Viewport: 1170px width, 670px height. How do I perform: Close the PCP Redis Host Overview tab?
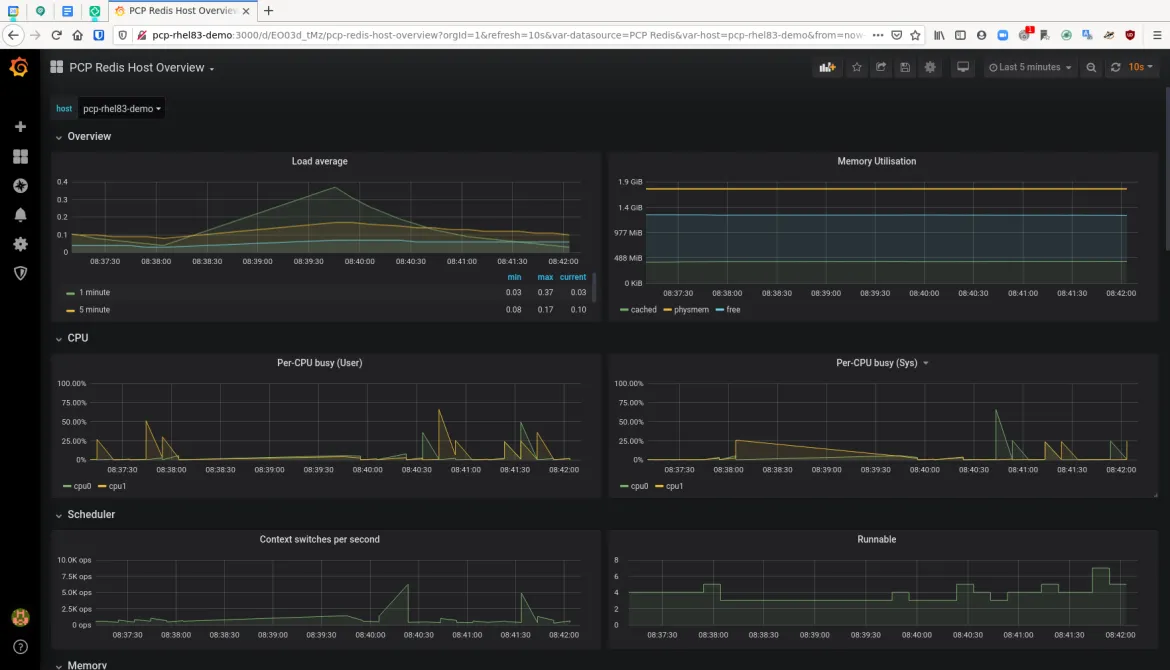(246, 11)
